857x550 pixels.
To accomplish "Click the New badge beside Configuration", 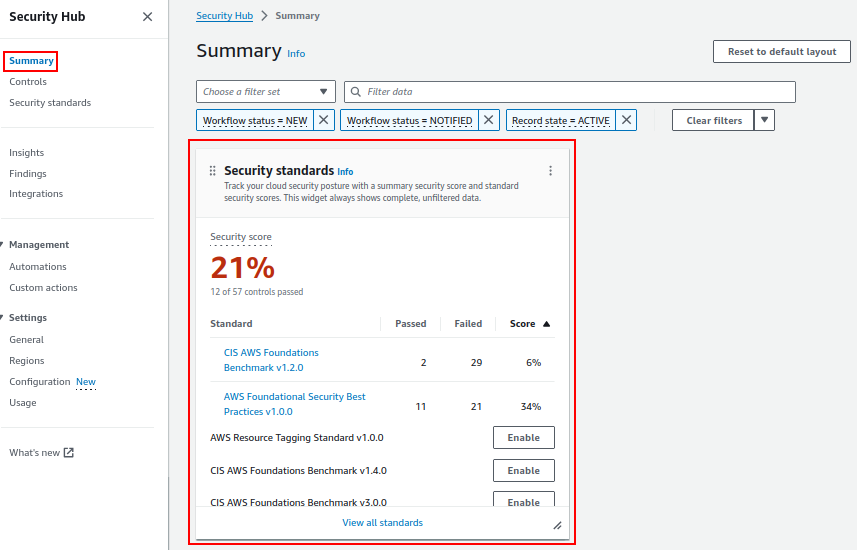I will pos(86,382).
